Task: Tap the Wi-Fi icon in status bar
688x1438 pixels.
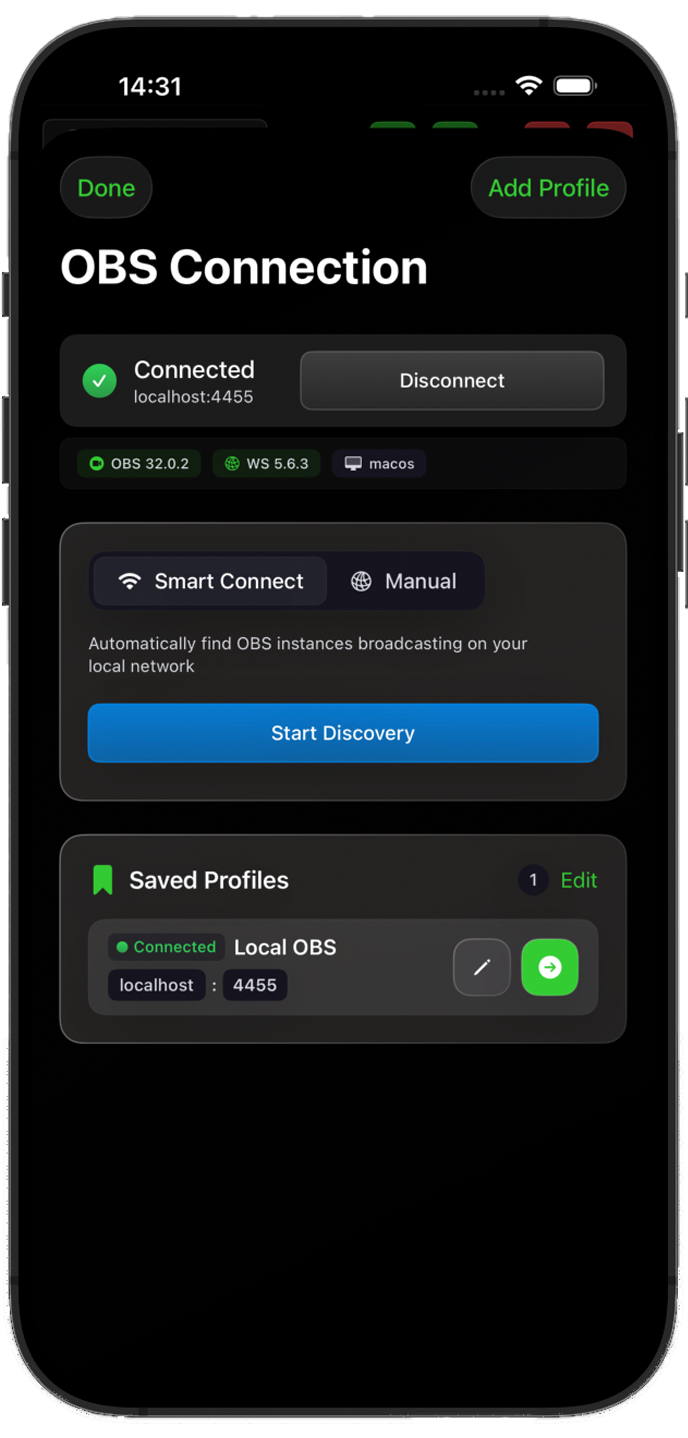Action: [529, 87]
